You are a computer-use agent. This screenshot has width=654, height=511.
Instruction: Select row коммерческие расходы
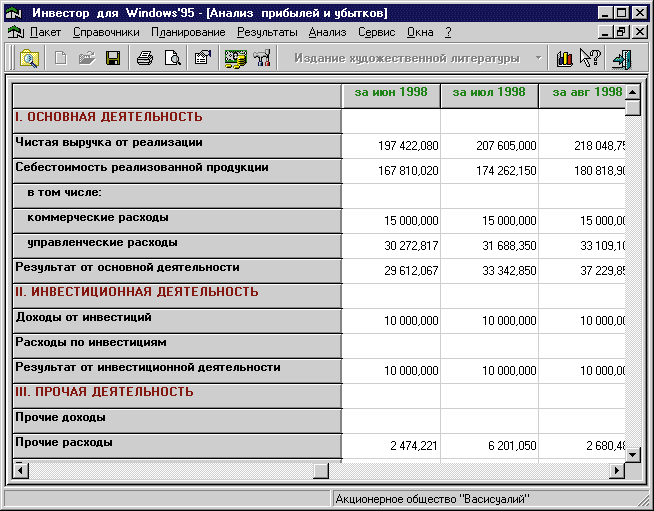click(177, 221)
